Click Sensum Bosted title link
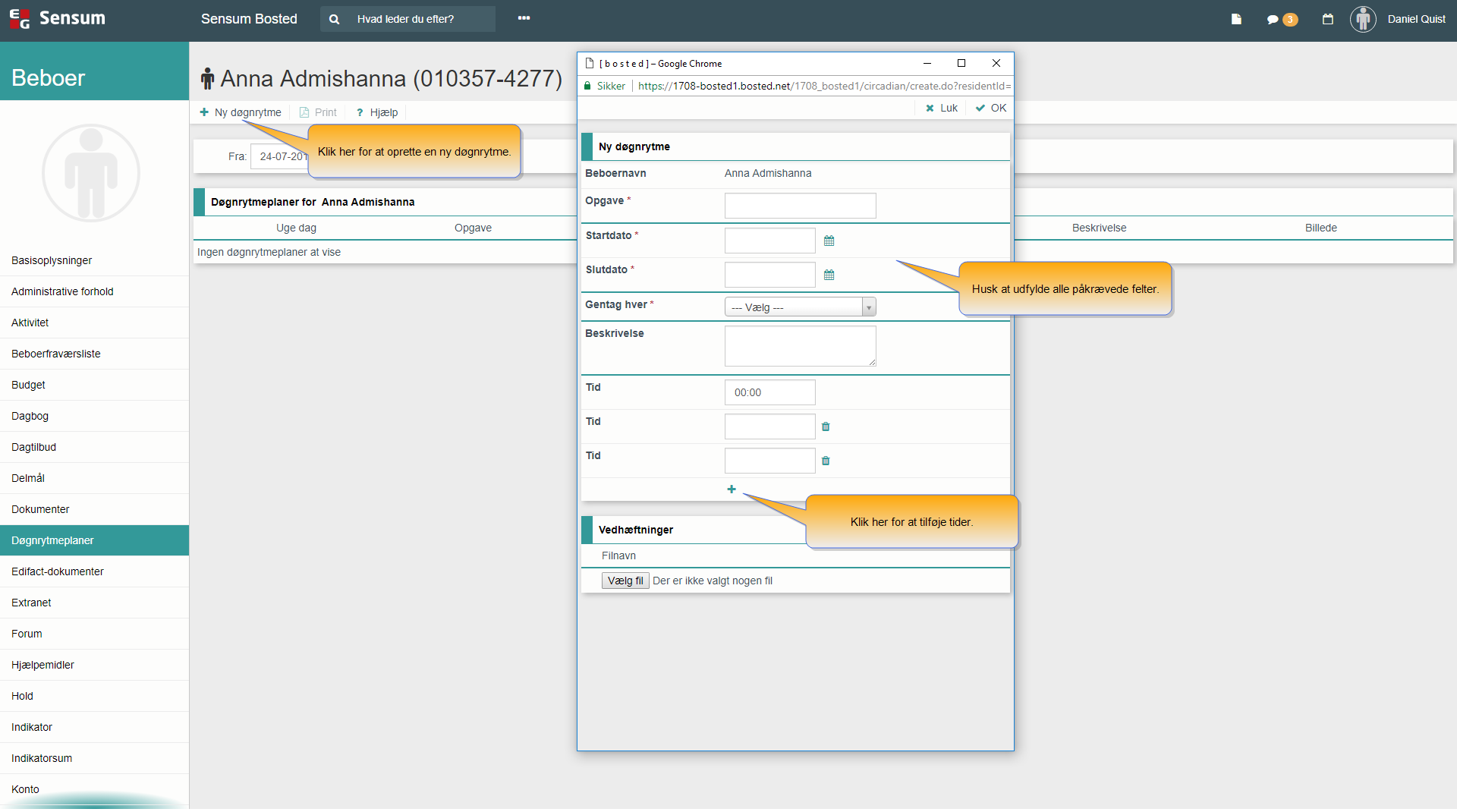 coord(249,19)
